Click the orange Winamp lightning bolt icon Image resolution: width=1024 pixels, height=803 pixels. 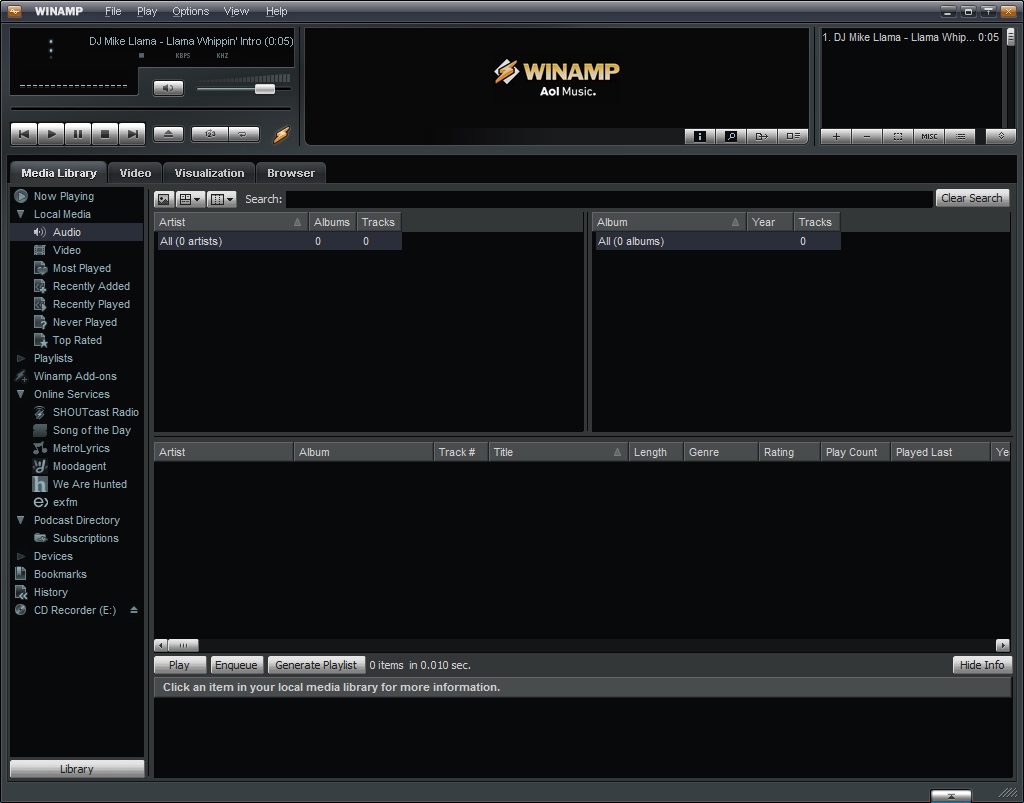coord(281,134)
